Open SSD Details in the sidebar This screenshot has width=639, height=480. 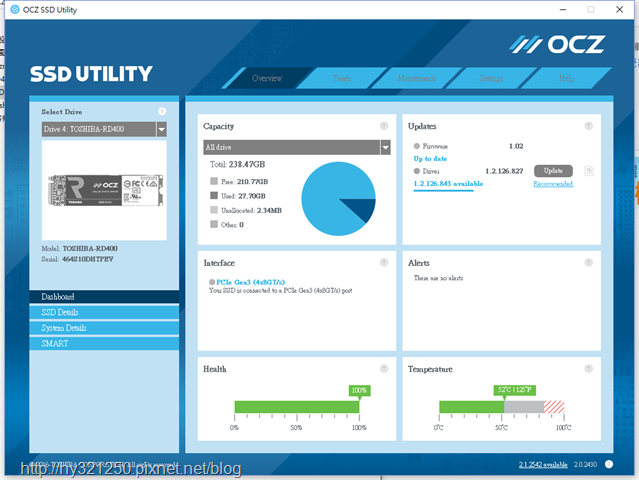click(x=104, y=312)
